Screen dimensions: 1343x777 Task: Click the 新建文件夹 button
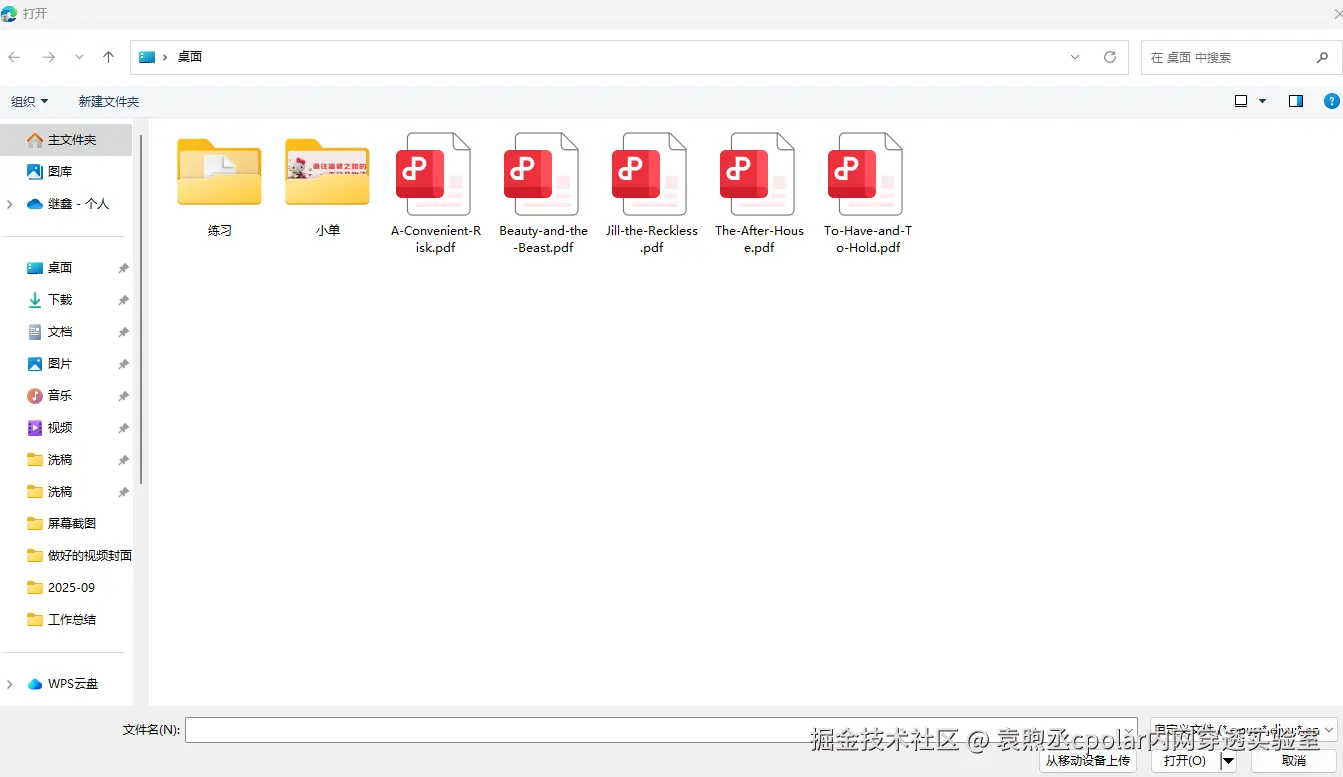(x=108, y=100)
